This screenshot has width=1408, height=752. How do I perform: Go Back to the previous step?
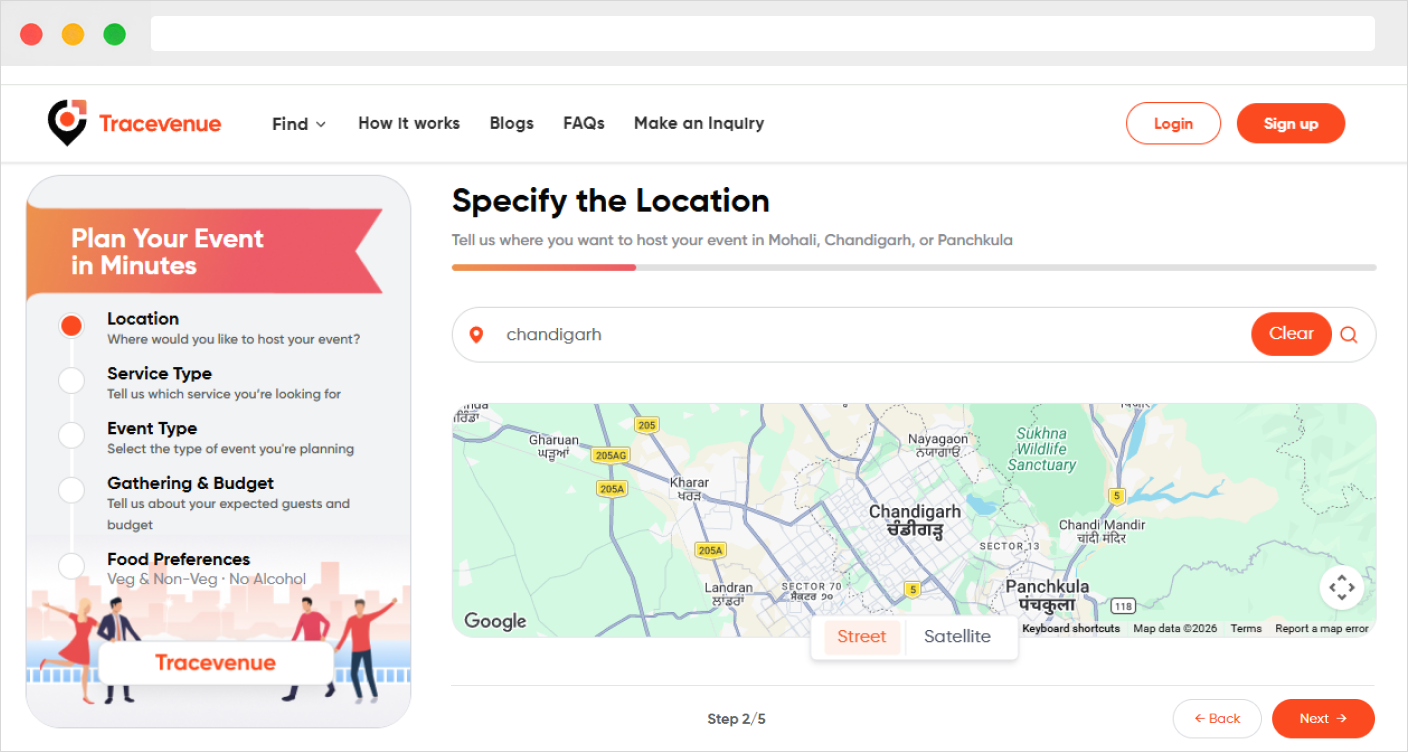1217,718
